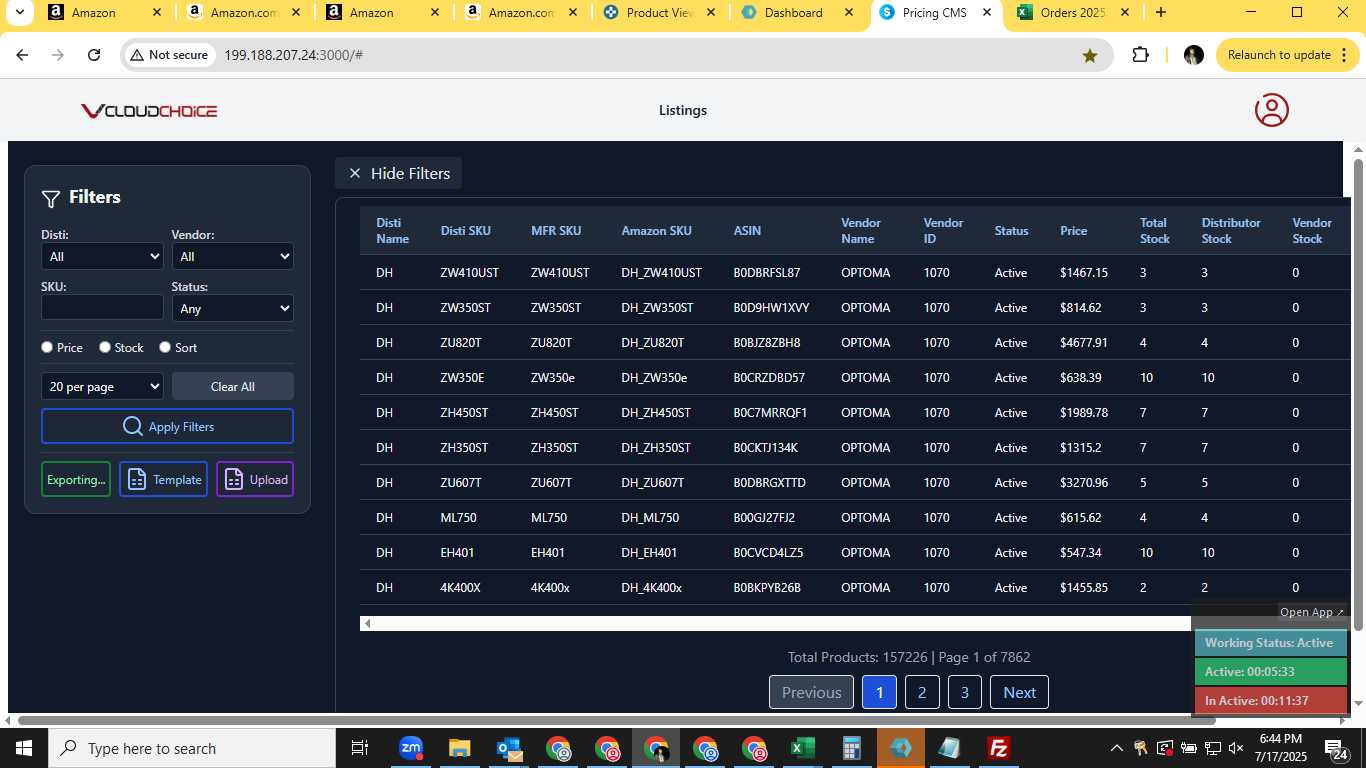The height and width of the screenshot is (768, 1366).
Task: Click the Apply Filters button
Action: point(167,426)
